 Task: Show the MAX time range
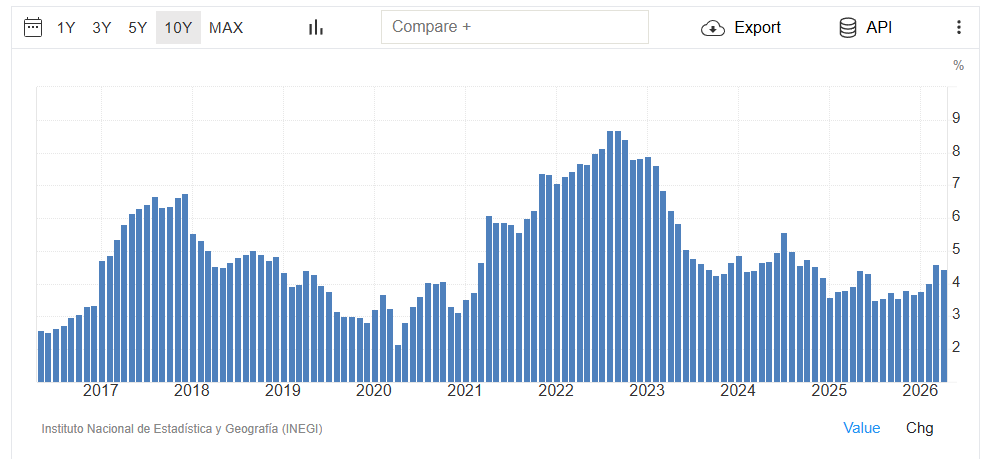pyautogui.click(x=226, y=28)
